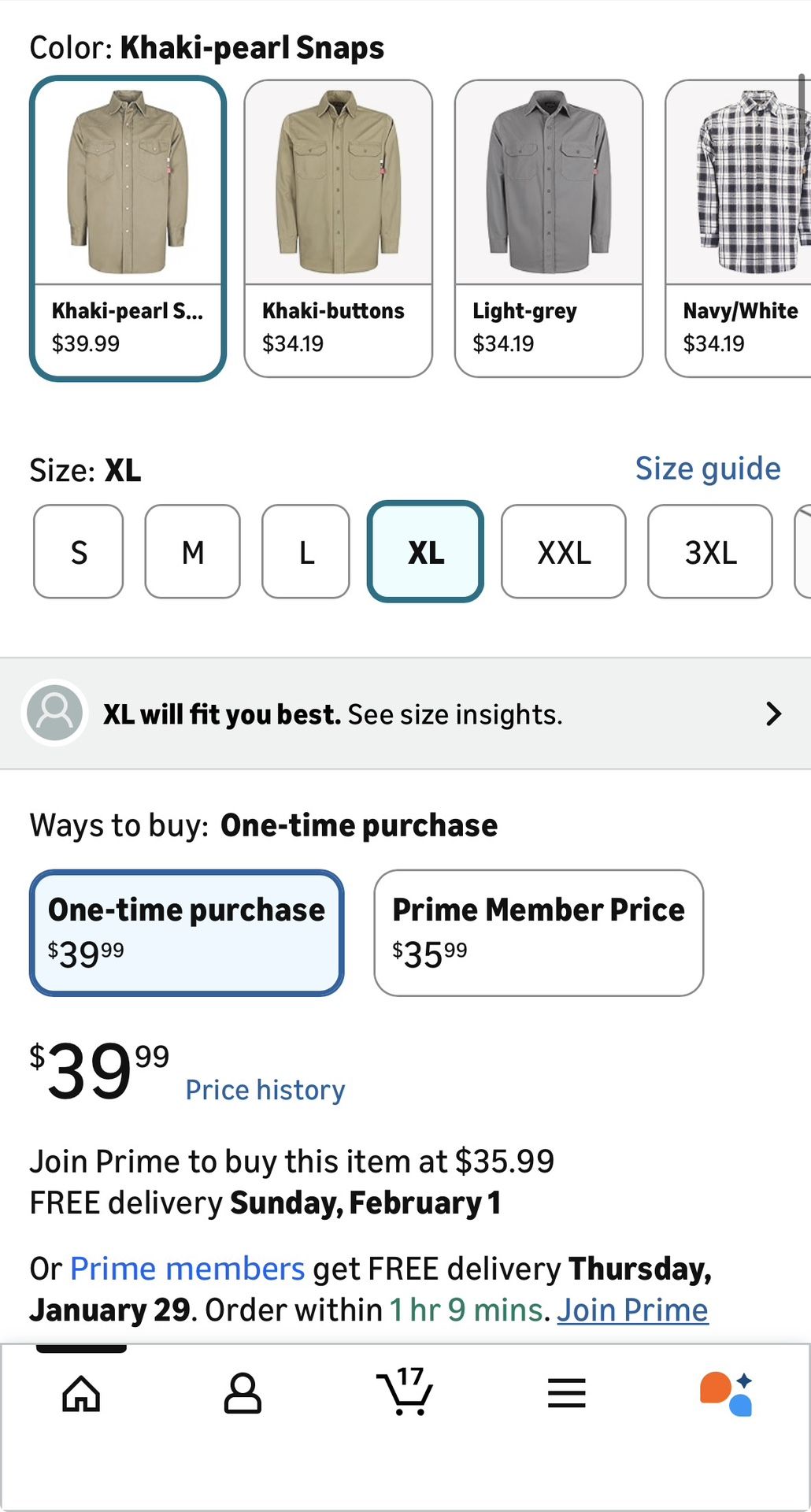Select the One-time purchase option
This screenshot has width=811, height=1512.
click(187, 932)
